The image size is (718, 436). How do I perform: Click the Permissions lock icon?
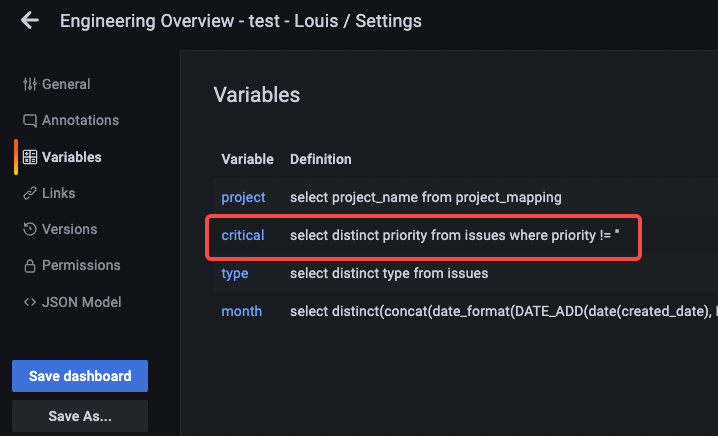tap(30, 266)
